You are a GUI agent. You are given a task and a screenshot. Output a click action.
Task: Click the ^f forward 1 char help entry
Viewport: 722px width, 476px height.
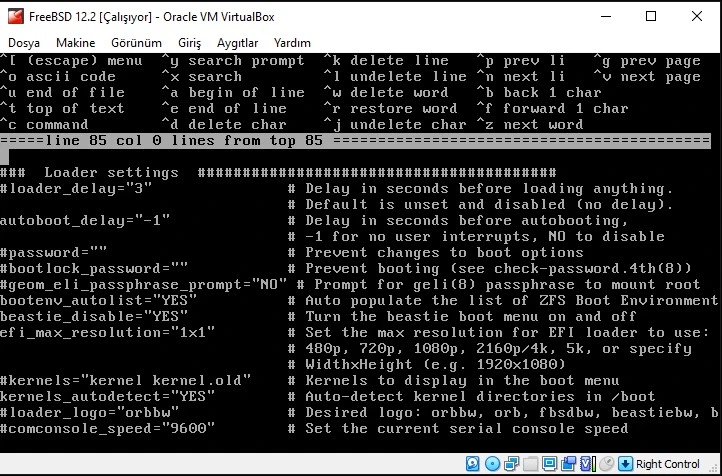[553, 109]
